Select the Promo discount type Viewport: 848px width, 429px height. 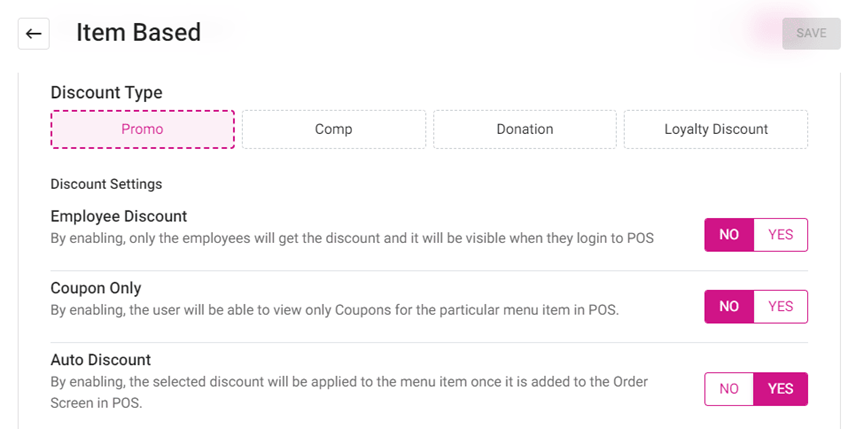[142, 129]
